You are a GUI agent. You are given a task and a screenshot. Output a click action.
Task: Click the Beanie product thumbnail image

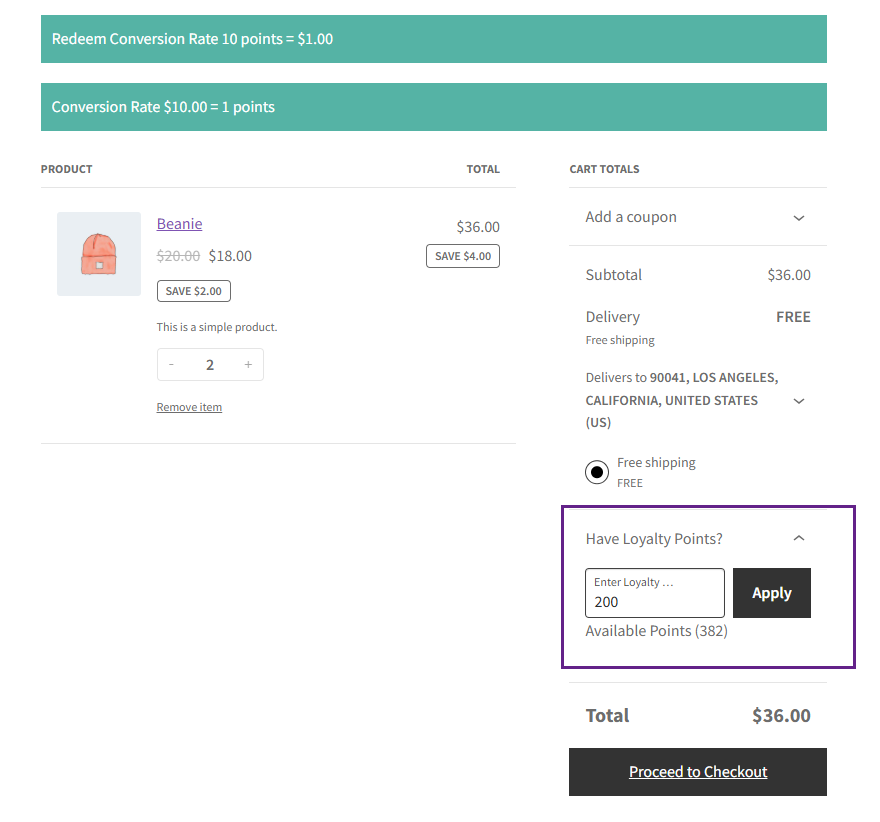click(x=98, y=254)
